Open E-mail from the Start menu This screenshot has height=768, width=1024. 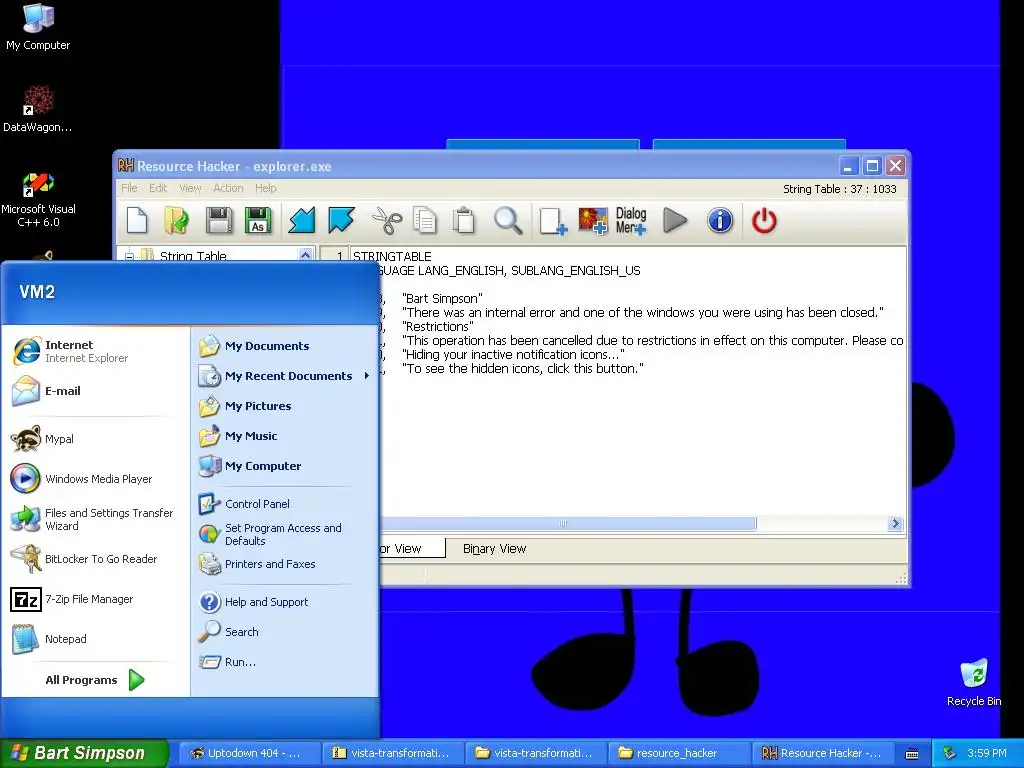[95, 391]
